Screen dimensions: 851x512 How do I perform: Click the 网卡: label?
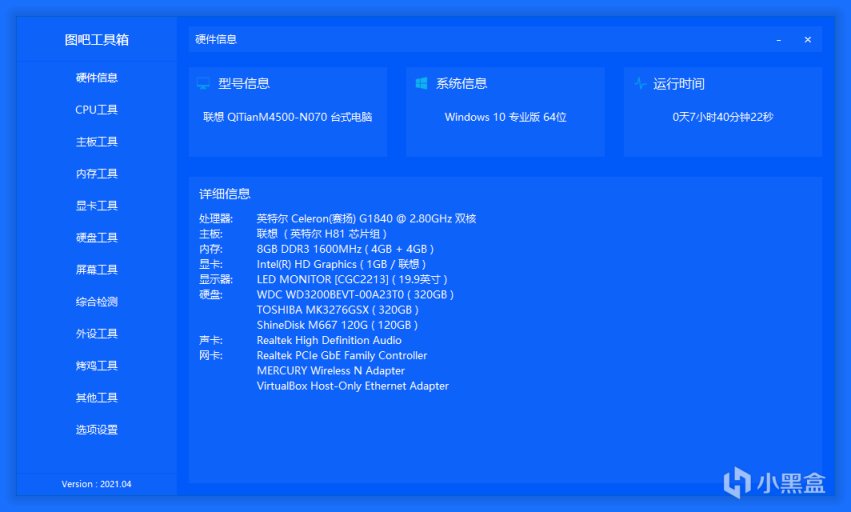(211, 356)
